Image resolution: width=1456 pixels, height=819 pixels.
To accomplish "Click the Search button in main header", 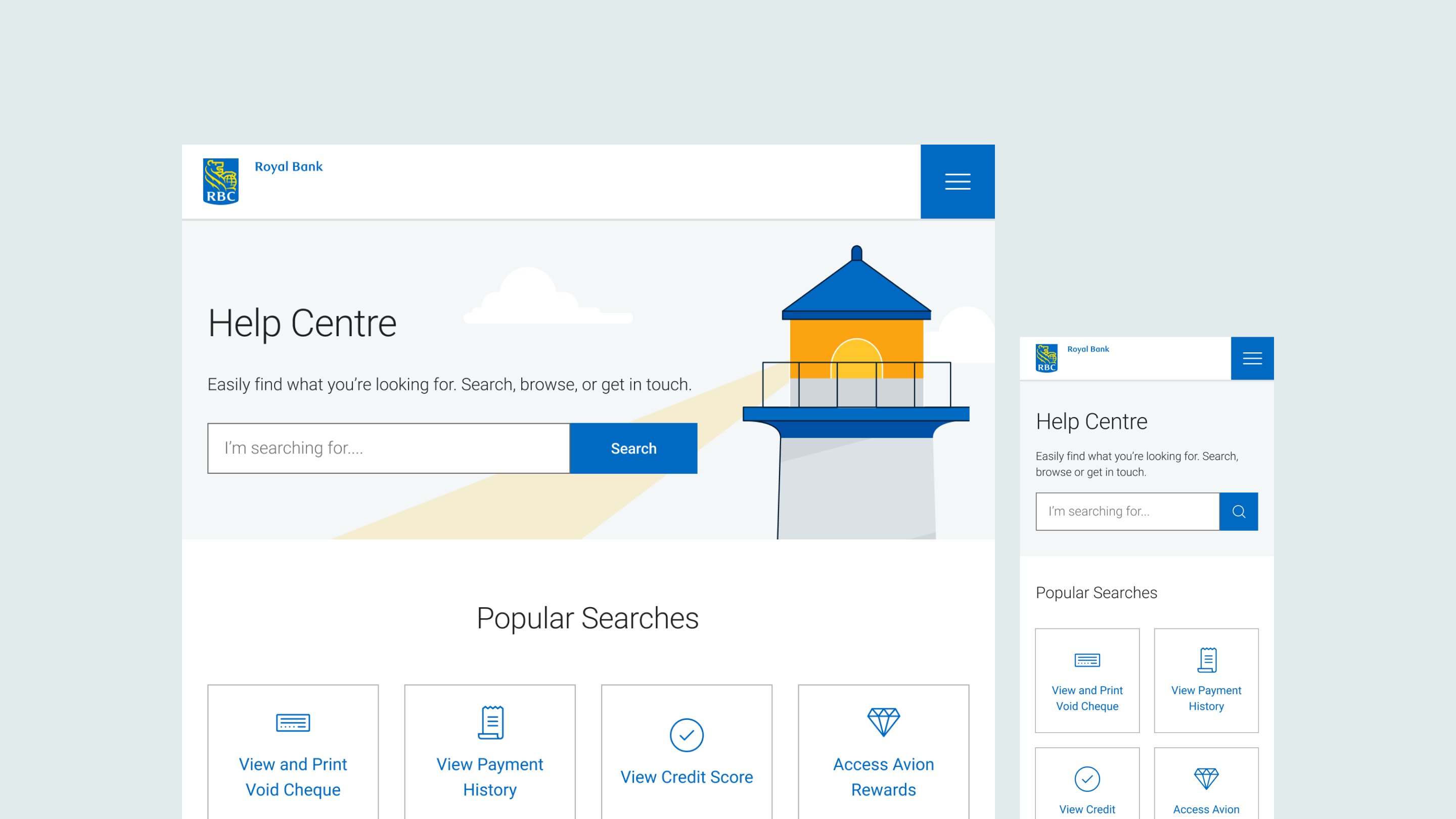I will pos(633,448).
